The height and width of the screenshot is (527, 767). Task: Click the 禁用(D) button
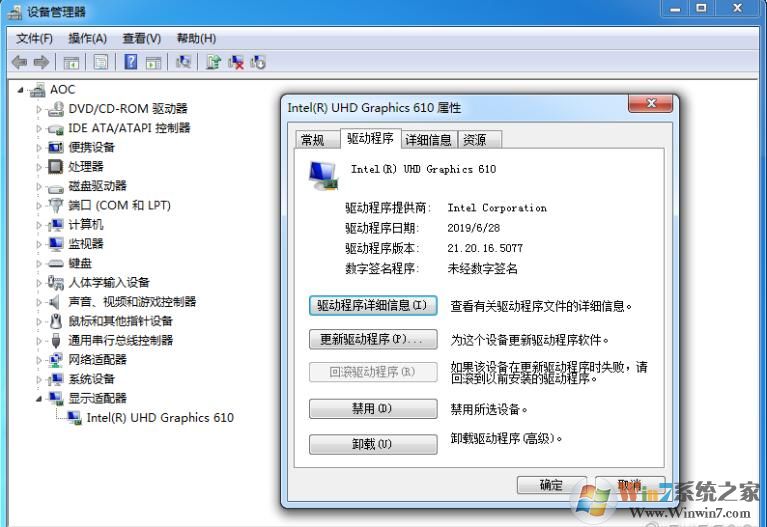[x=373, y=409]
